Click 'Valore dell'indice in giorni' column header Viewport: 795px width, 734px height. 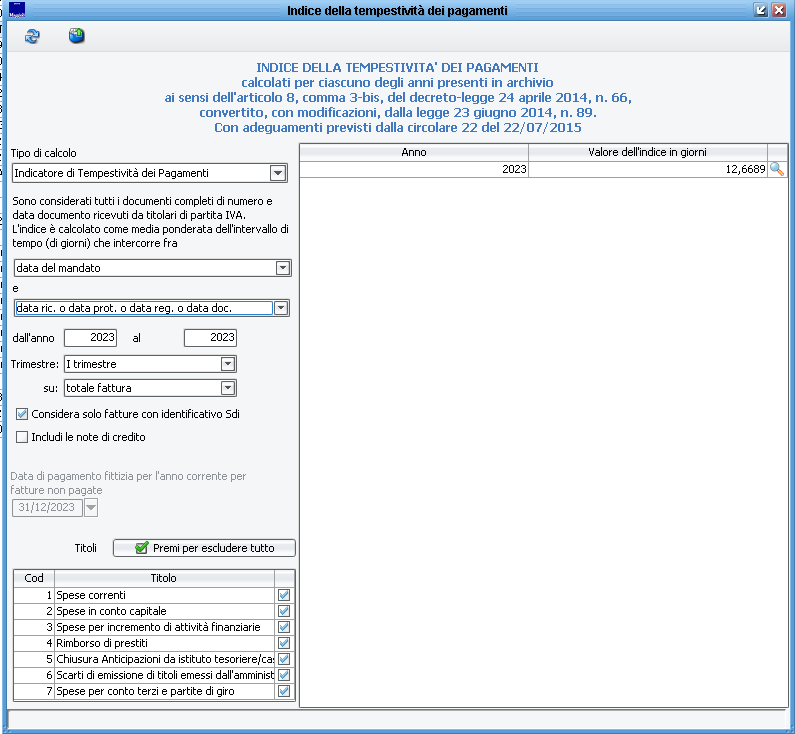pos(647,152)
